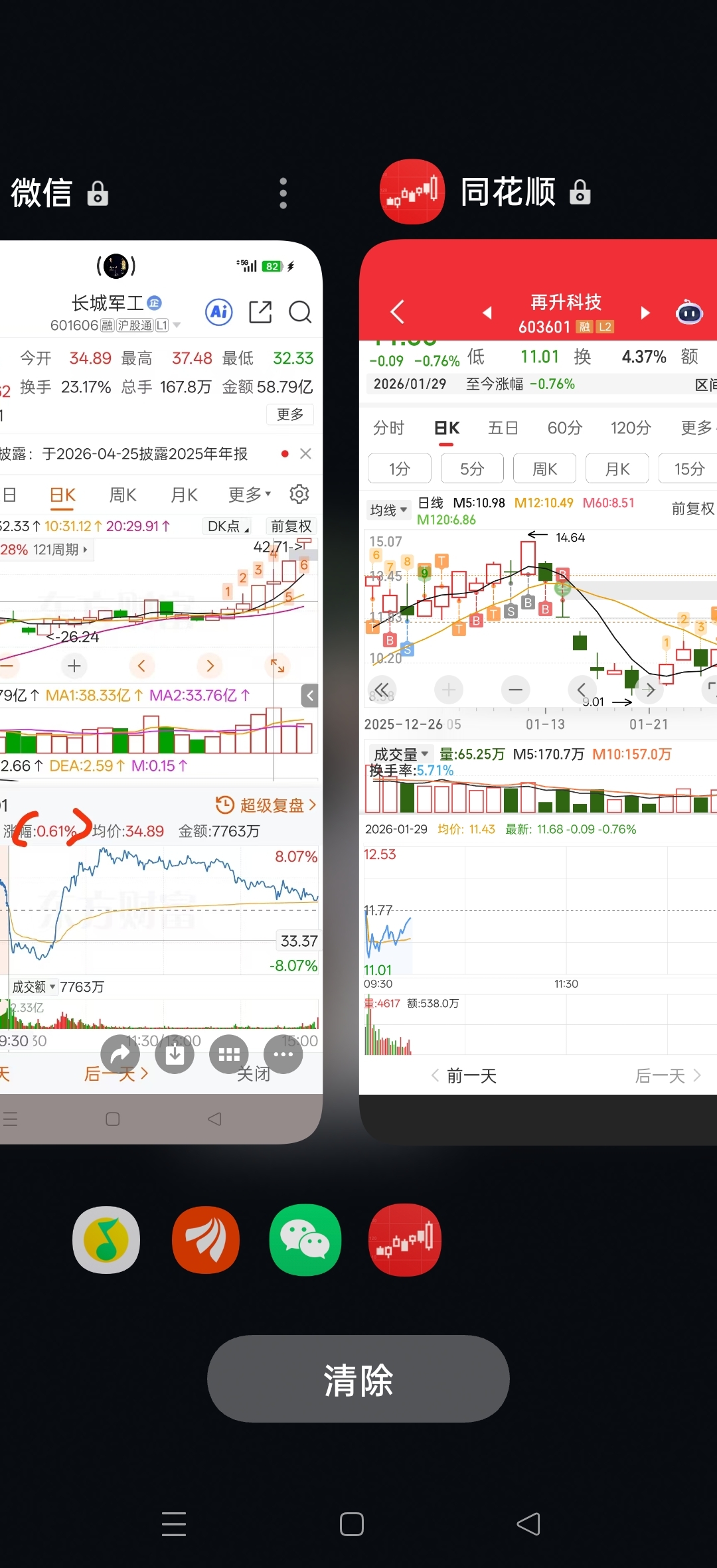Open the QQ Music app icon
Image resolution: width=717 pixels, height=1568 pixels.
(106, 1239)
